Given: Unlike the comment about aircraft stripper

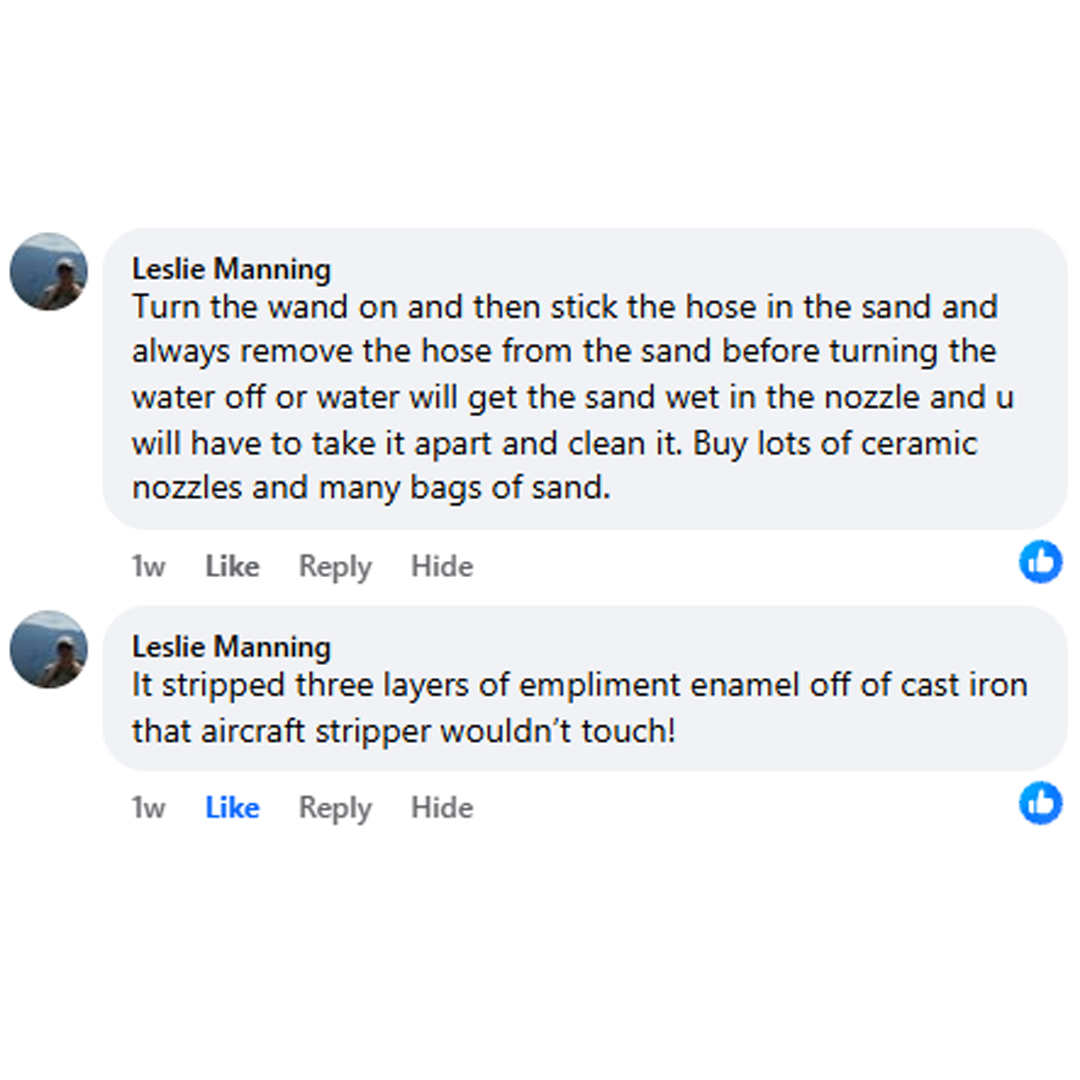Looking at the screenshot, I should (x=232, y=808).
